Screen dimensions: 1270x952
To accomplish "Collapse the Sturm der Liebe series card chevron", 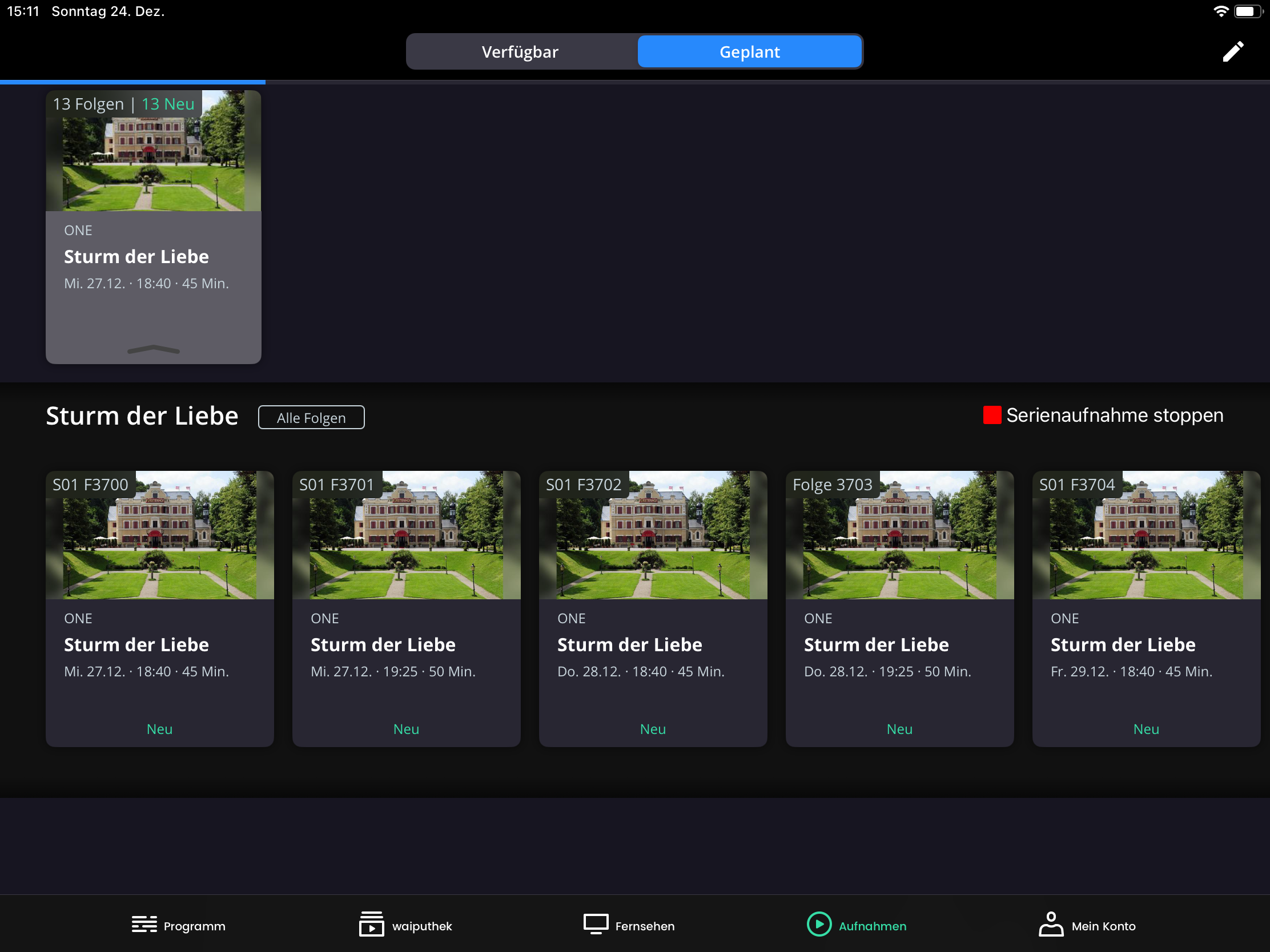I will (x=153, y=349).
